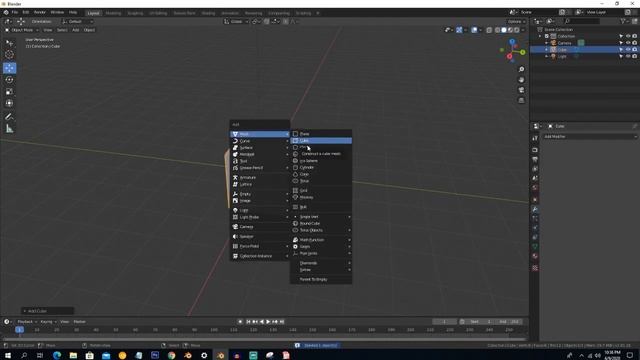This screenshot has height=360, width=640.
Task: Select the Measure tool
Action: point(9,129)
